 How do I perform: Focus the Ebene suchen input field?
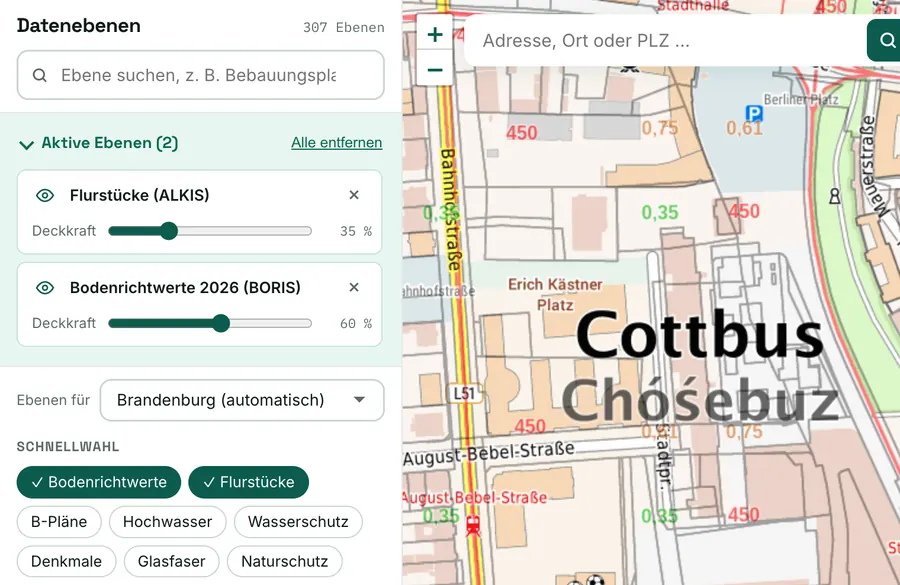200,75
